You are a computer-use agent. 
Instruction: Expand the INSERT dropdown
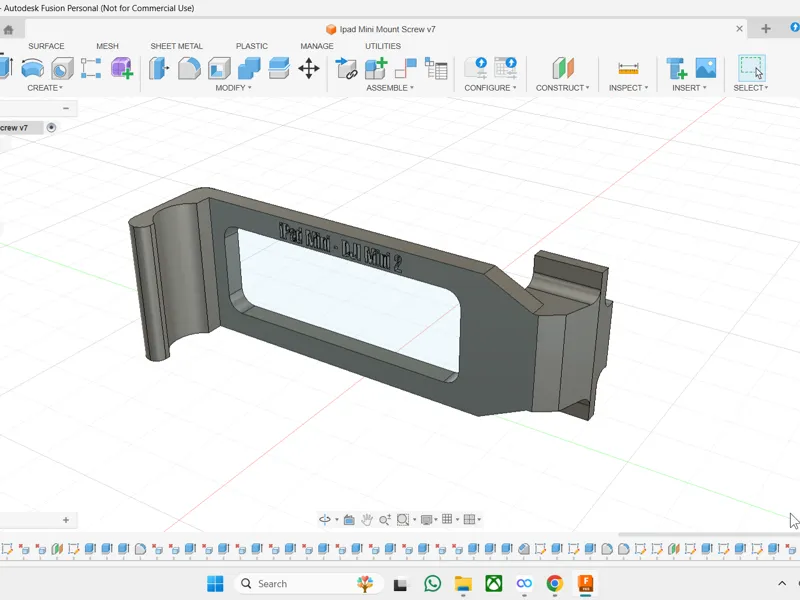pos(689,88)
